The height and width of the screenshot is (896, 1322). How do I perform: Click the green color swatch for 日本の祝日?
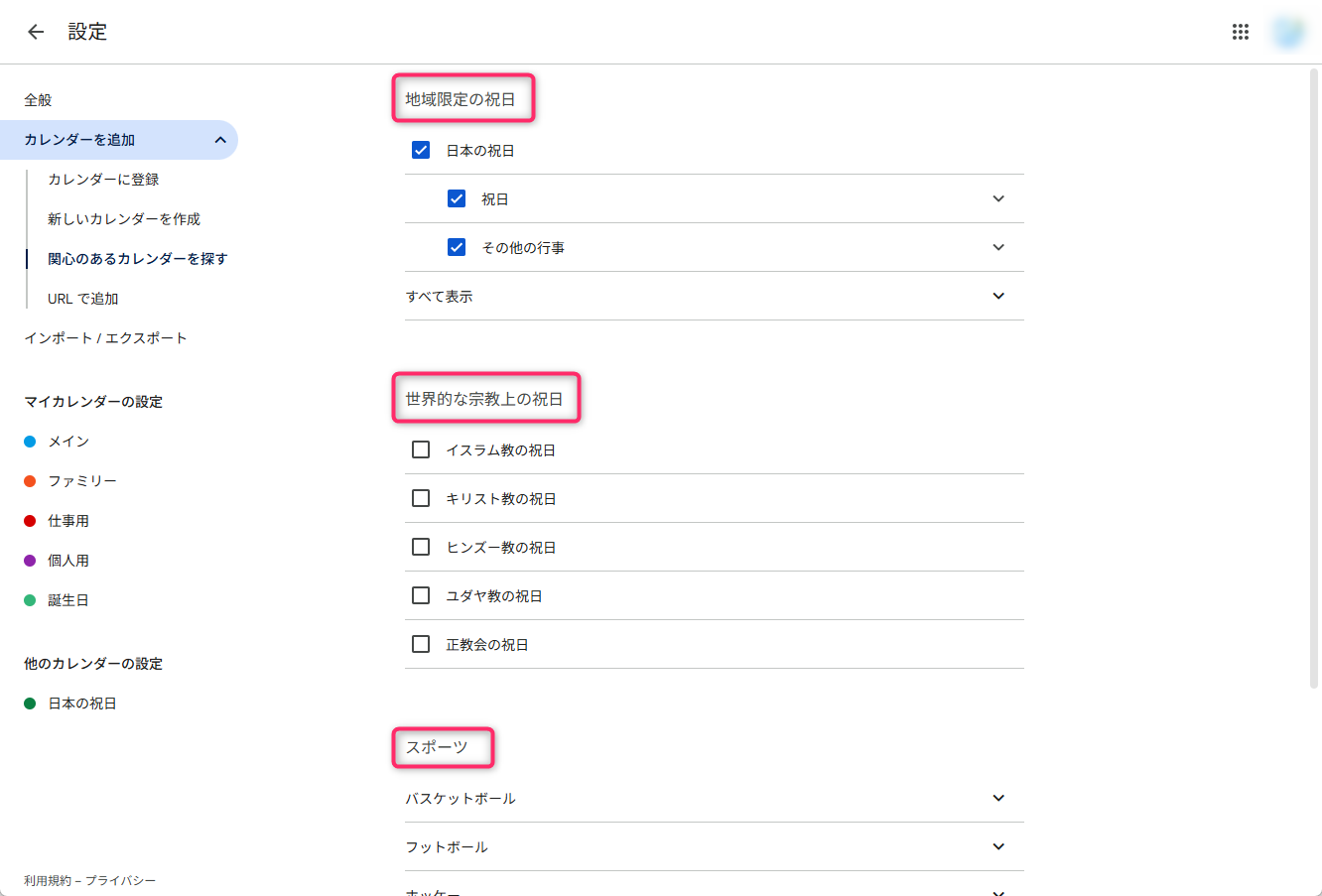[x=30, y=703]
